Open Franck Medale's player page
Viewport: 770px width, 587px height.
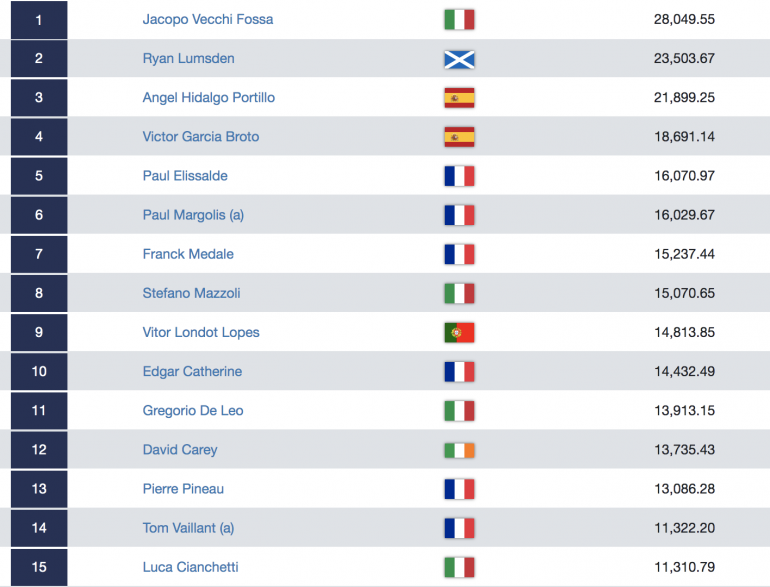coord(188,254)
